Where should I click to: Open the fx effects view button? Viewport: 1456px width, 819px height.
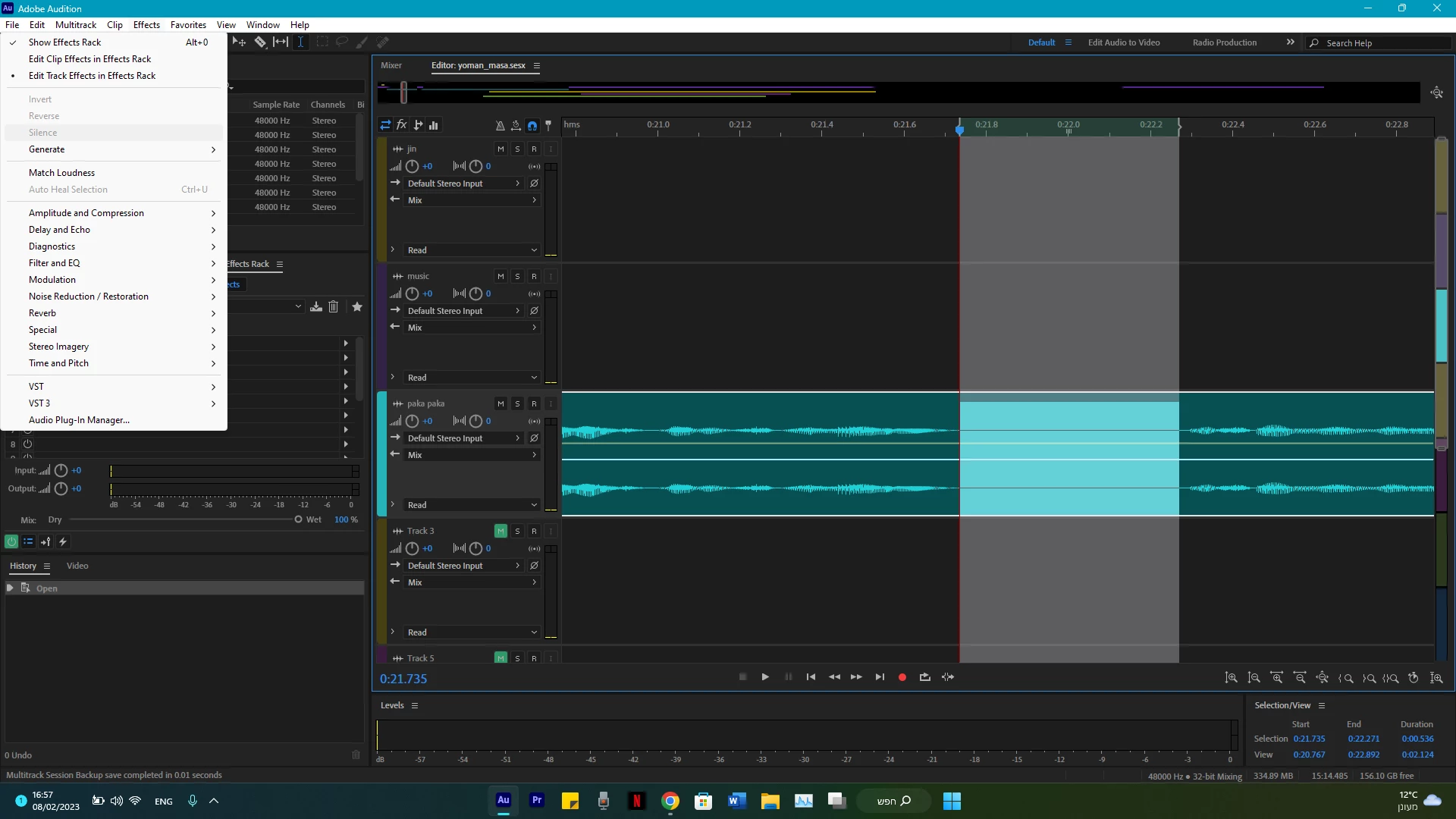click(402, 125)
